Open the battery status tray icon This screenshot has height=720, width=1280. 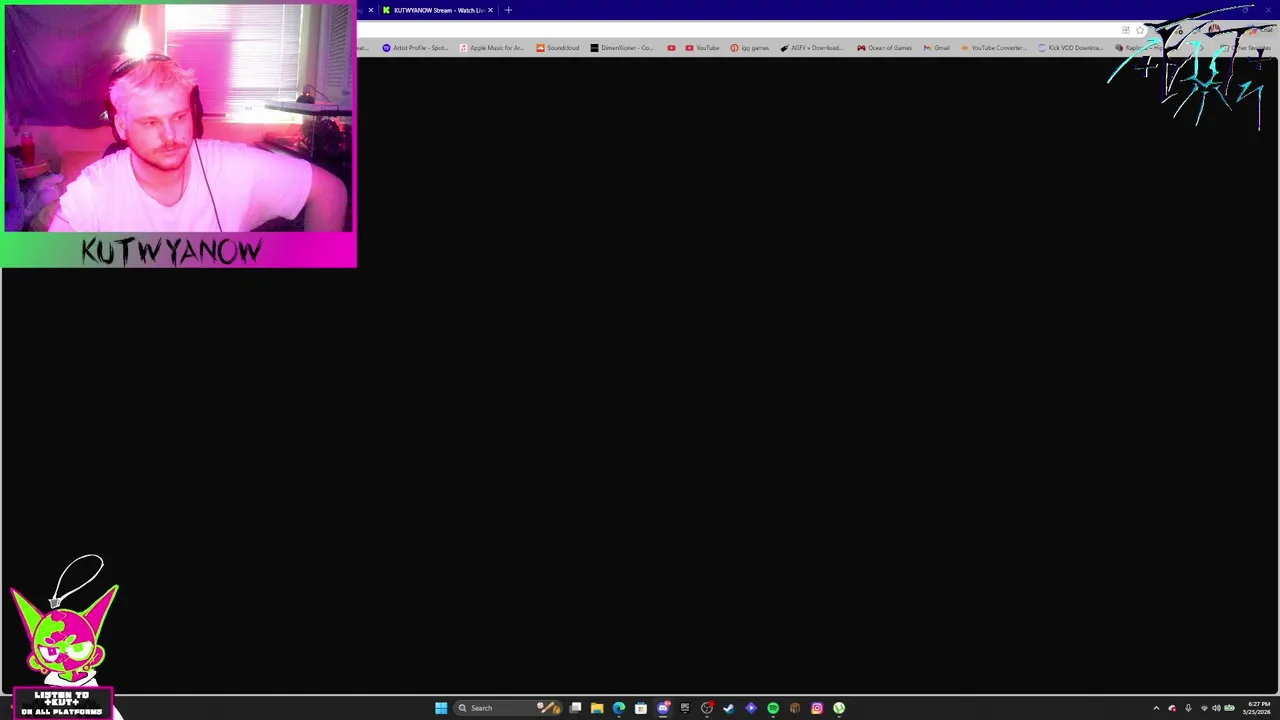(1229, 708)
